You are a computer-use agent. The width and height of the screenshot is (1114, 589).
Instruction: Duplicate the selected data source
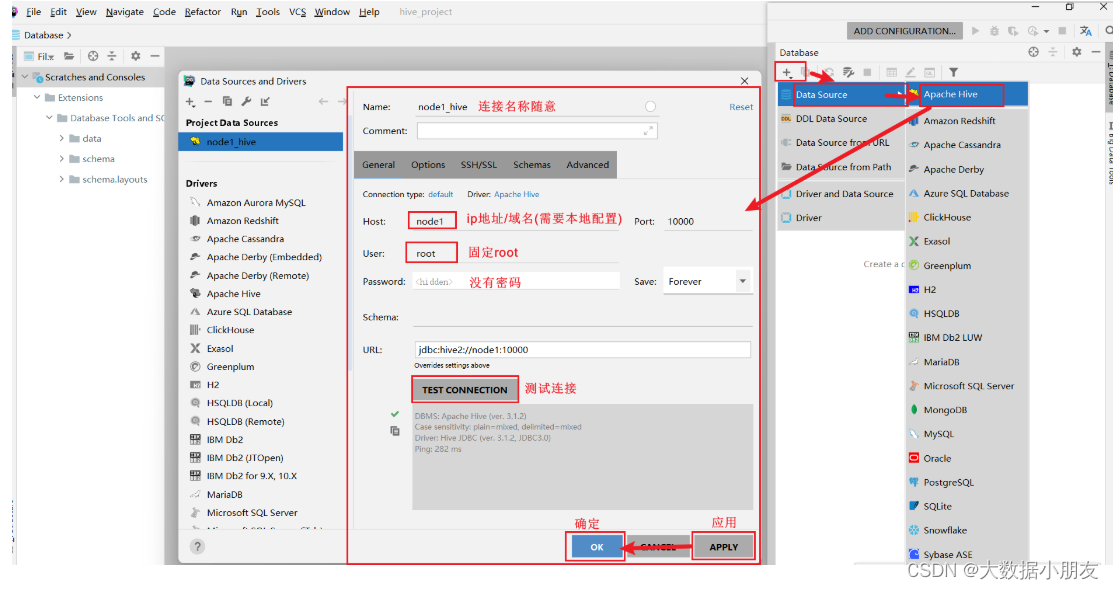pyautogui.click(x=227, y=102)
